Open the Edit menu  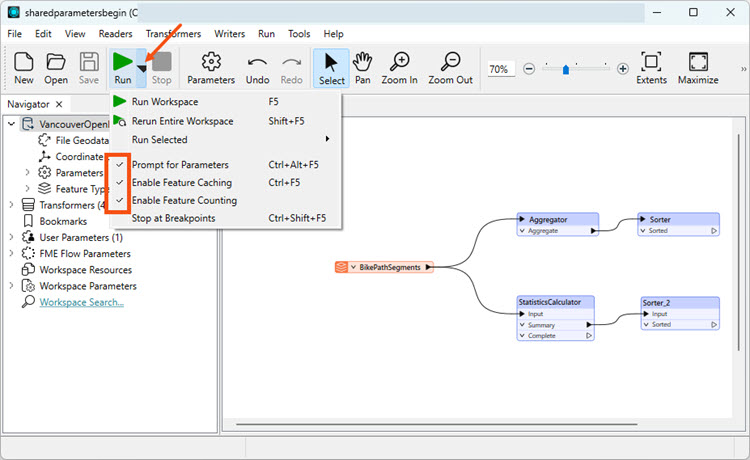[x=43, y=34]
